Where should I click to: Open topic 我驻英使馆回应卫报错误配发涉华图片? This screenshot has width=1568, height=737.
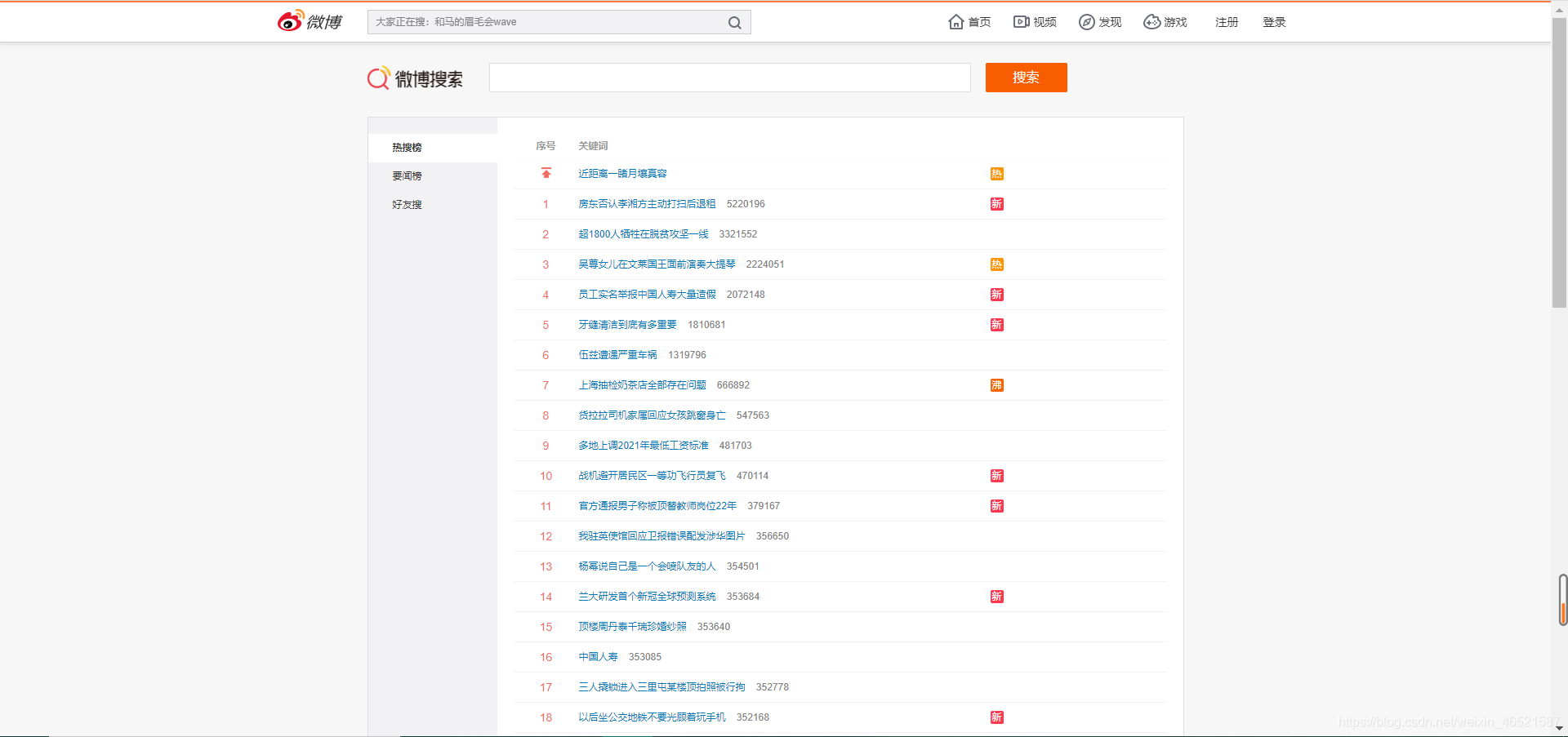coord(661,536)
